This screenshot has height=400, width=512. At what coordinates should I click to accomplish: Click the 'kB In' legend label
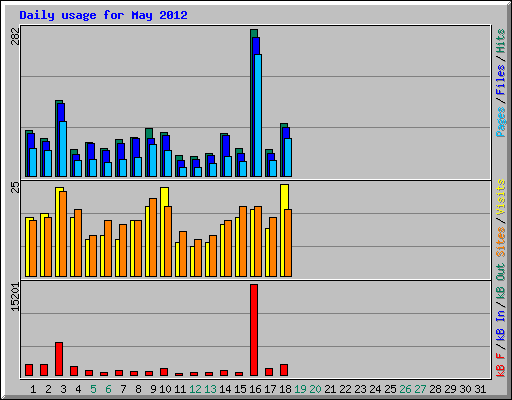tap(500, 325)
